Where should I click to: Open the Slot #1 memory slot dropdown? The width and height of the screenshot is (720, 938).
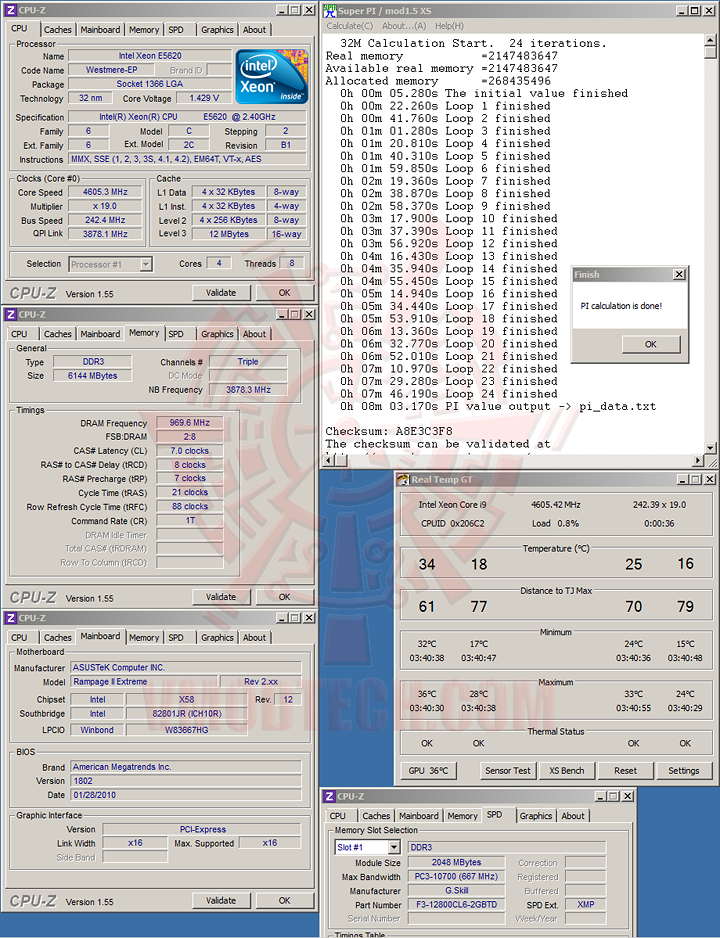(394, 847)
